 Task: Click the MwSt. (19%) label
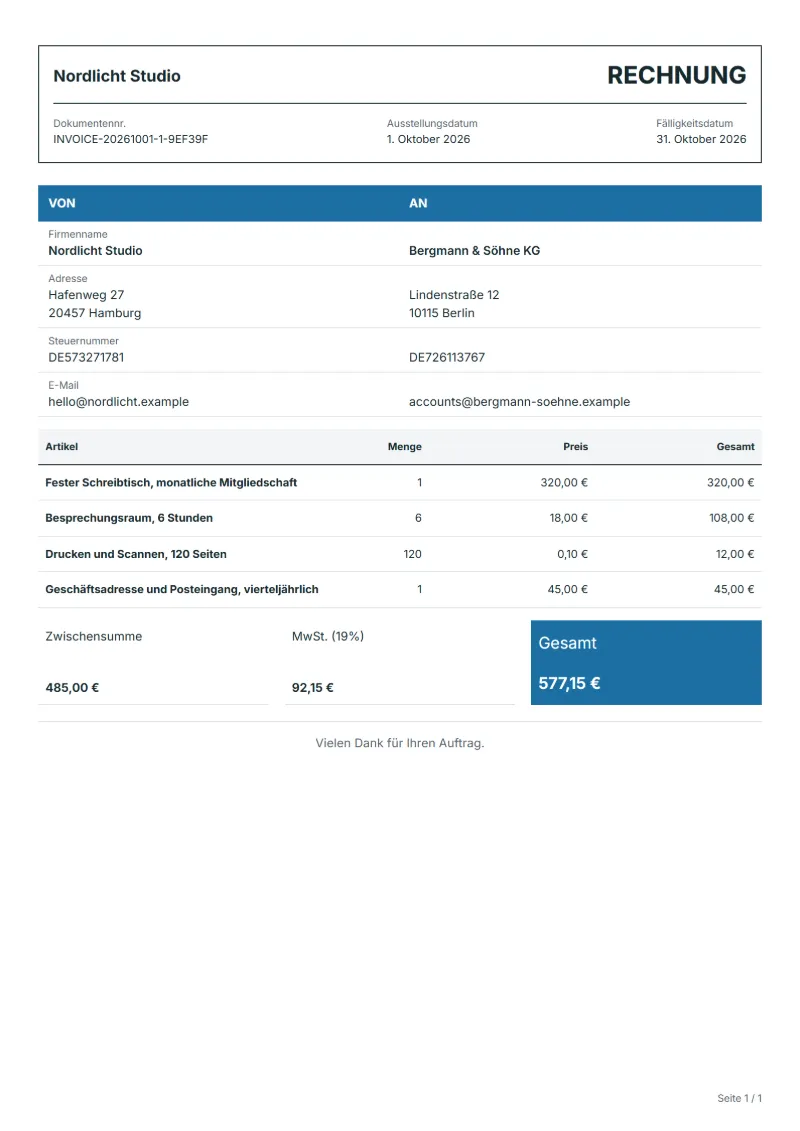pyautogui.click(x=328, y=636)
